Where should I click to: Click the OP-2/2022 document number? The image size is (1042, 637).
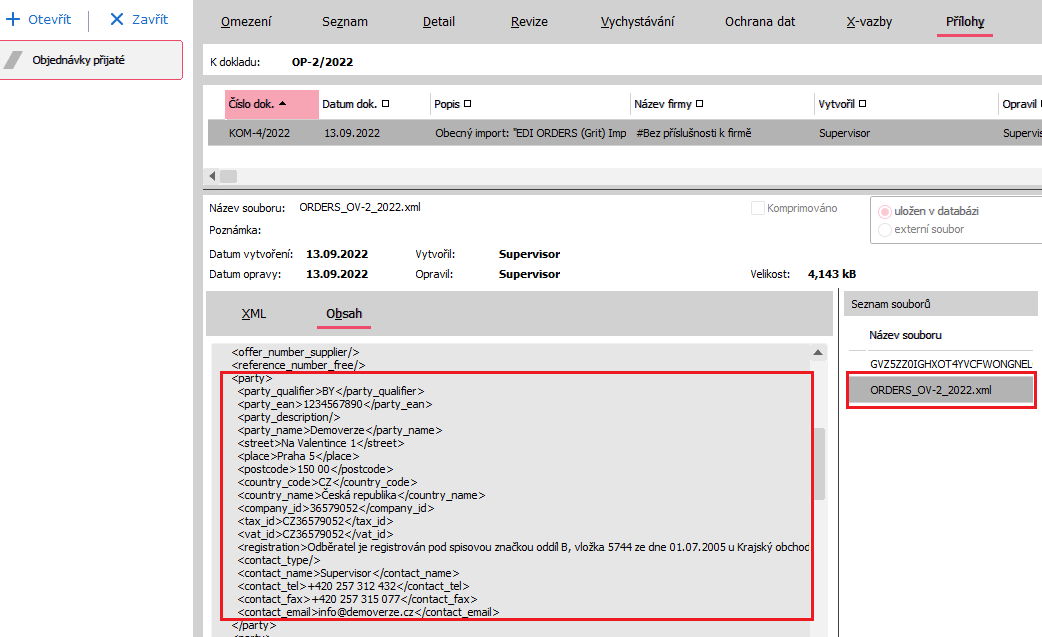click(x=322, y=62)
